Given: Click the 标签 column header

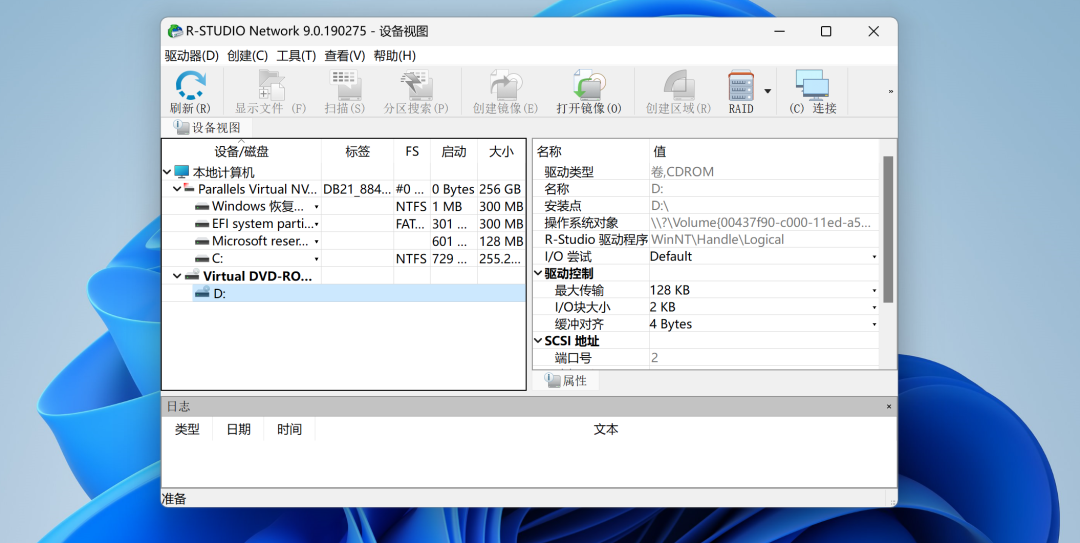Looking at the screenshot, I should coord(357,152).
